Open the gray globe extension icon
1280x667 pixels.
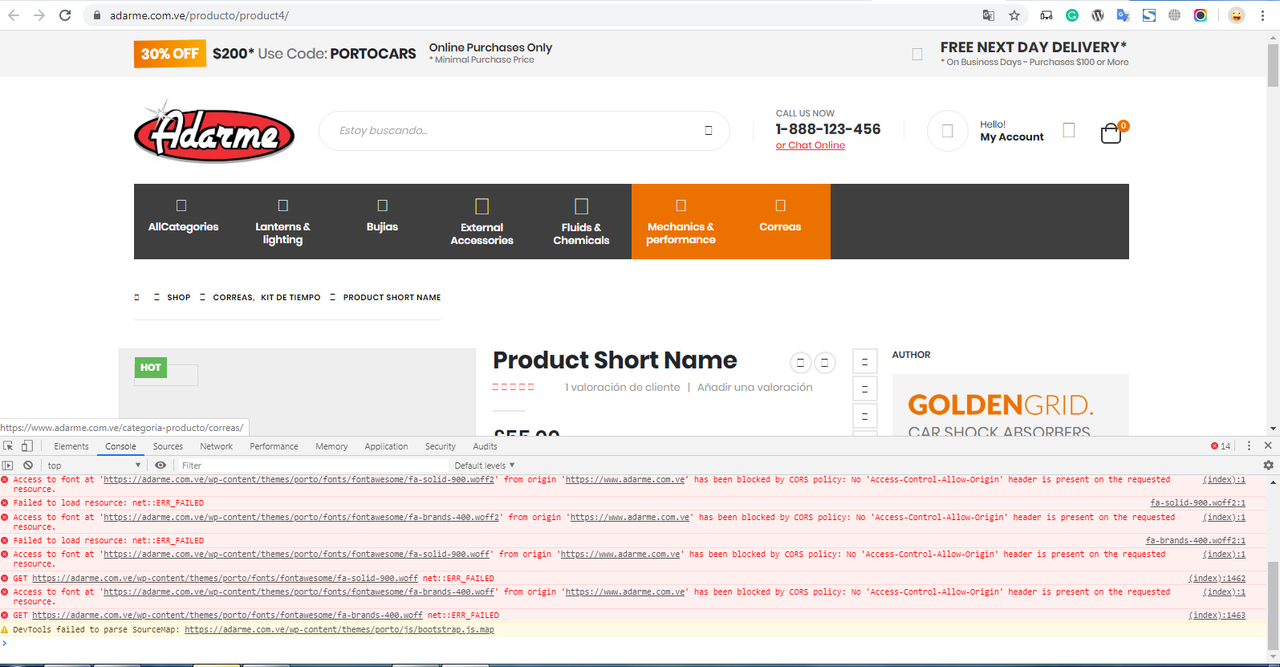1174,15
